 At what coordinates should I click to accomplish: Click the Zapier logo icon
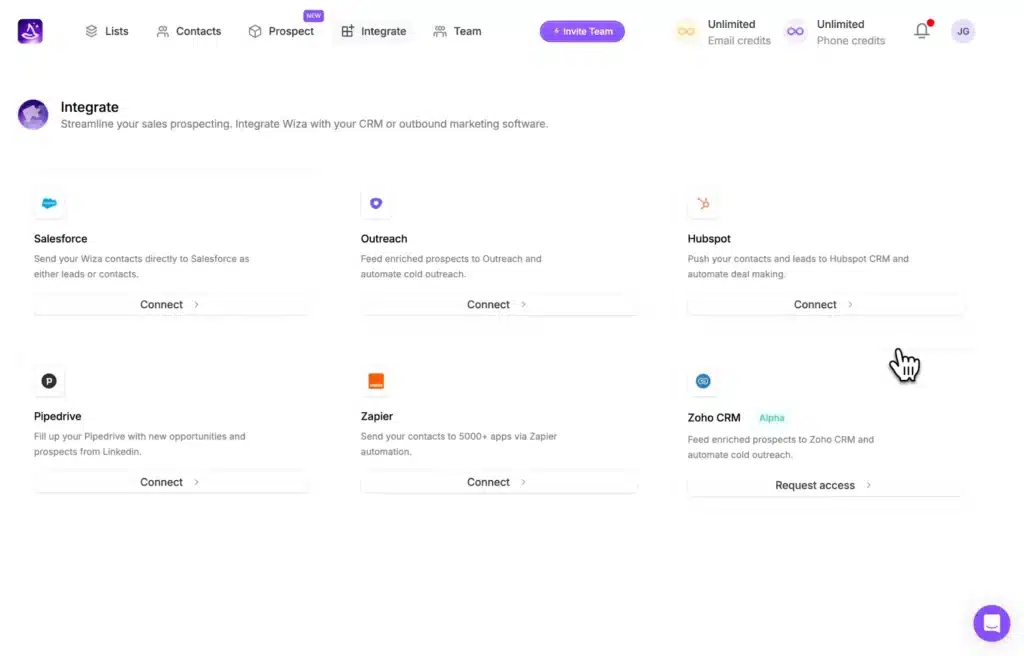tap(376, 381)
